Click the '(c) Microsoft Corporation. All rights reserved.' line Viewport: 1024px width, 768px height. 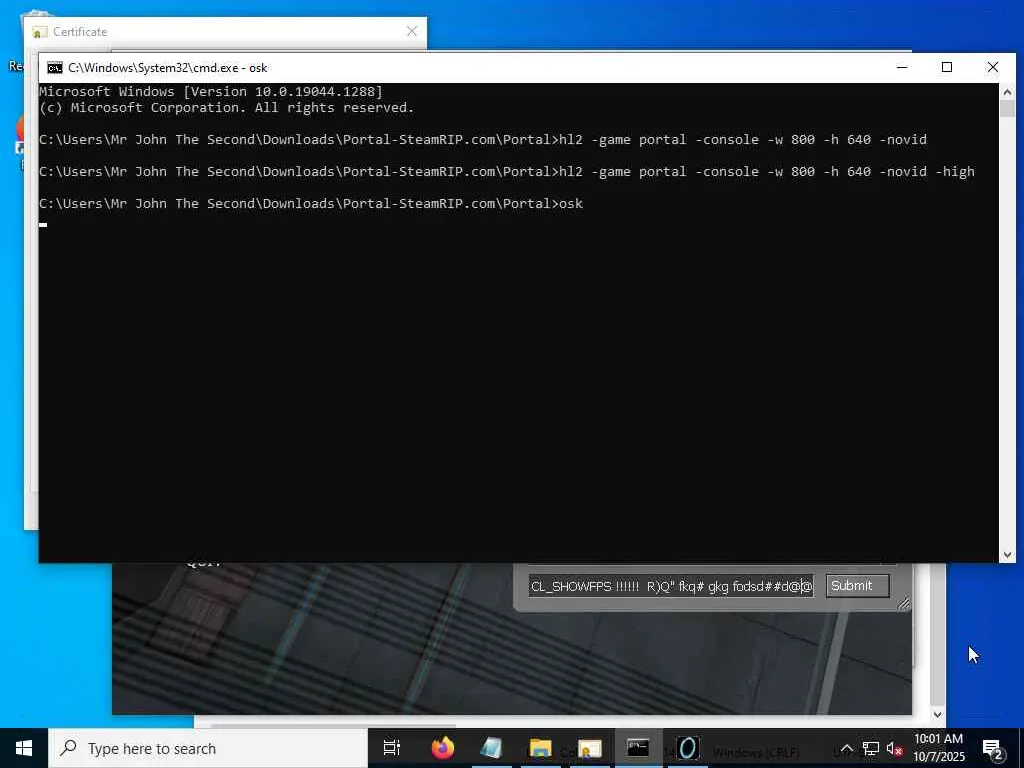click(227, 108)
